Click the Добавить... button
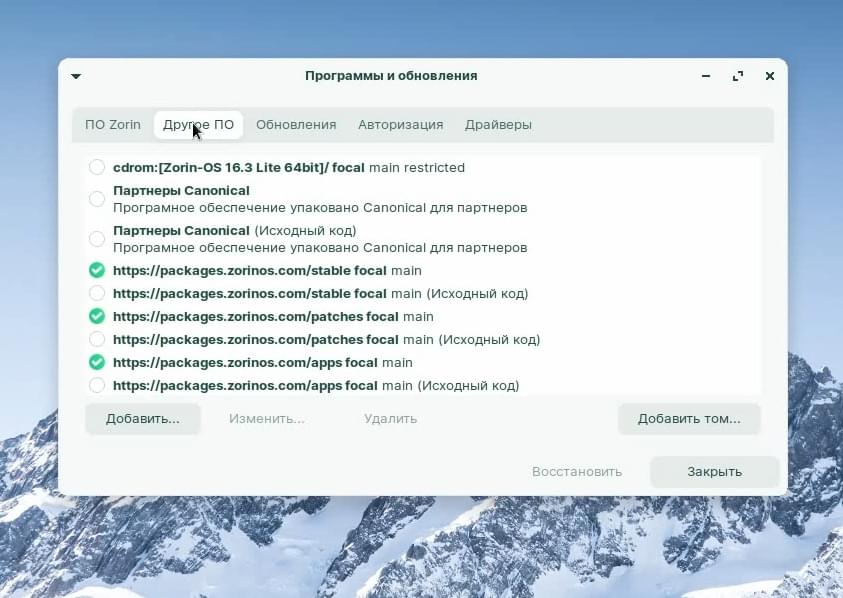This screenshot has height=598, width=843. pyautogui.click(x=142, y=419)
